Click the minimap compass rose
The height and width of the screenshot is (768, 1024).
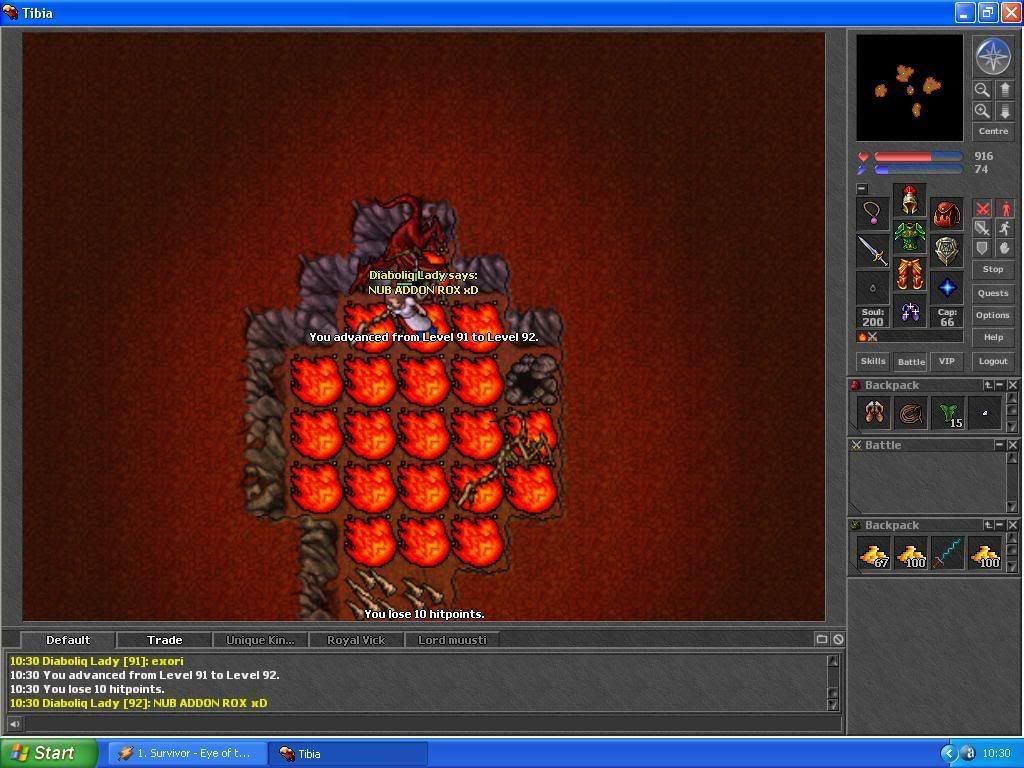tap(993, 57)
